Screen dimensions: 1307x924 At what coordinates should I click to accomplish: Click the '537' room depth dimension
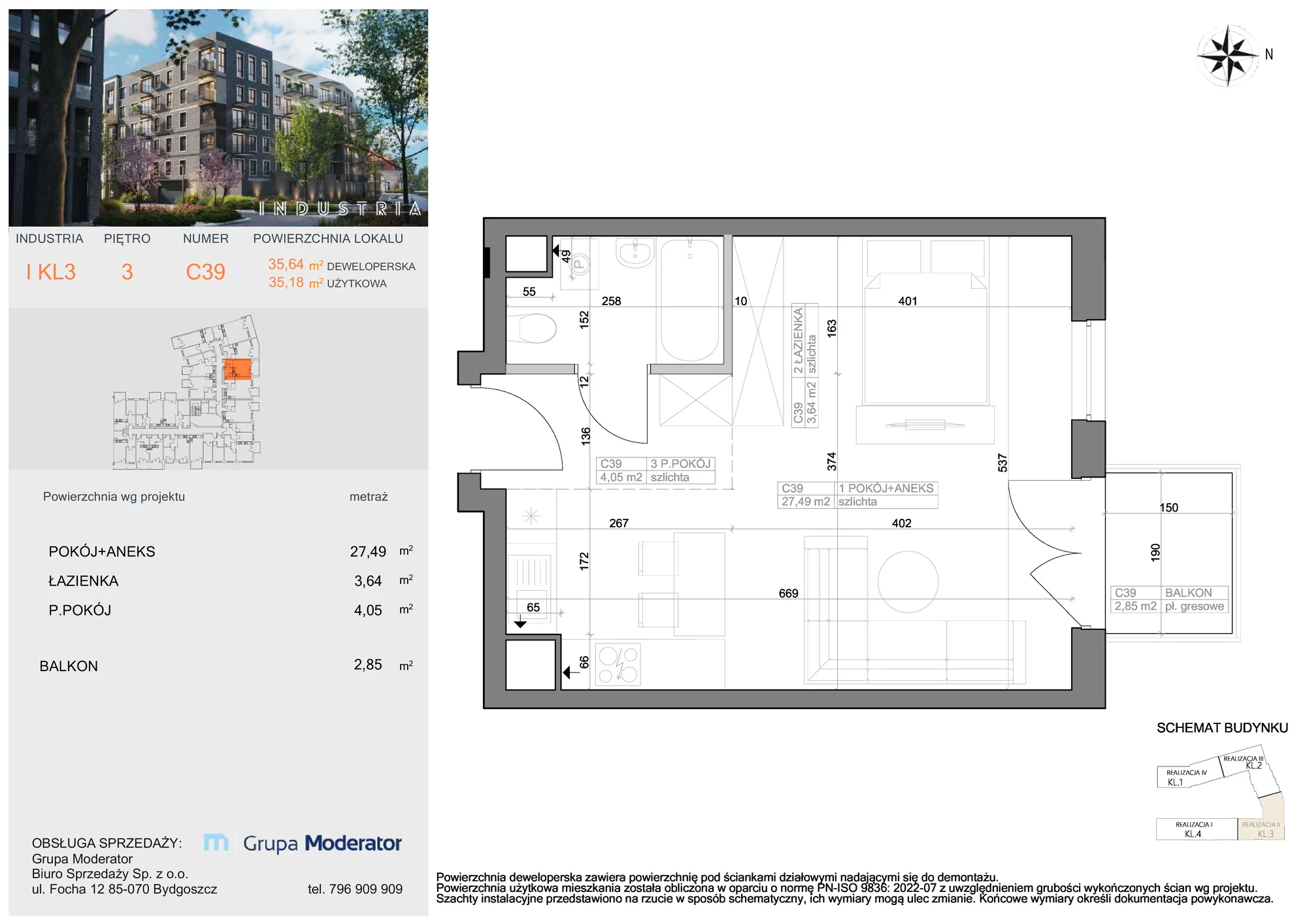tap(1002, 463)
